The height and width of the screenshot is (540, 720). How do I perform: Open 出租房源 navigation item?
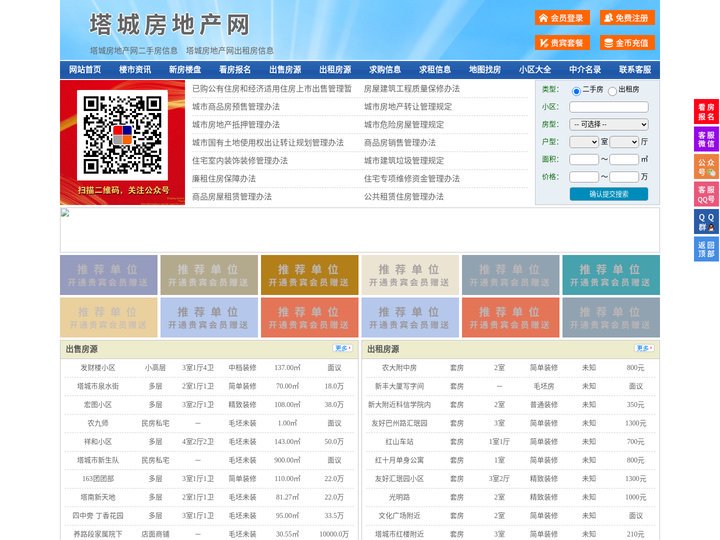click(x=335, y=70)
